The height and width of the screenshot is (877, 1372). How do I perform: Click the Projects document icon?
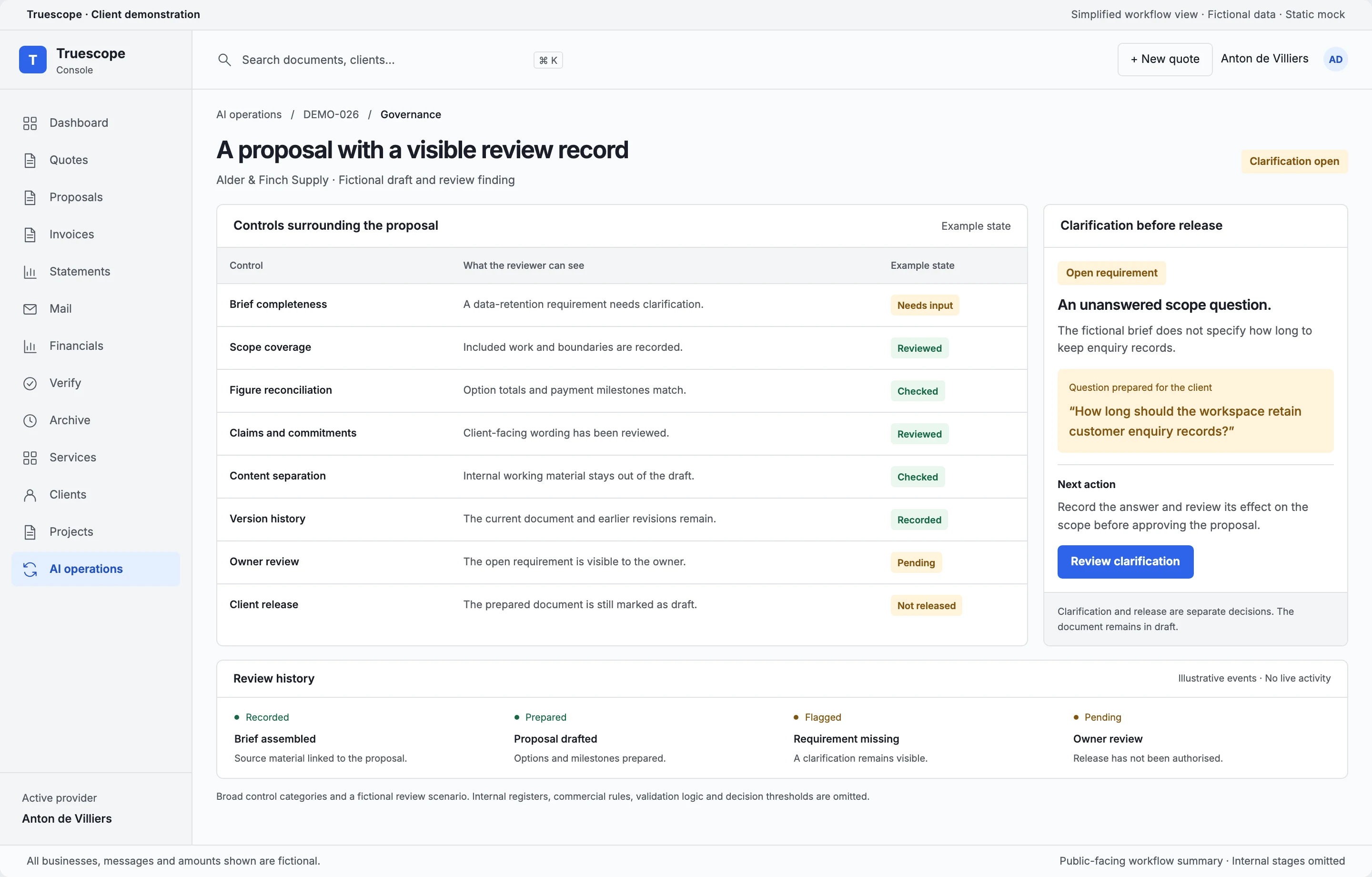pyautogui.click(x=30, y=531)
